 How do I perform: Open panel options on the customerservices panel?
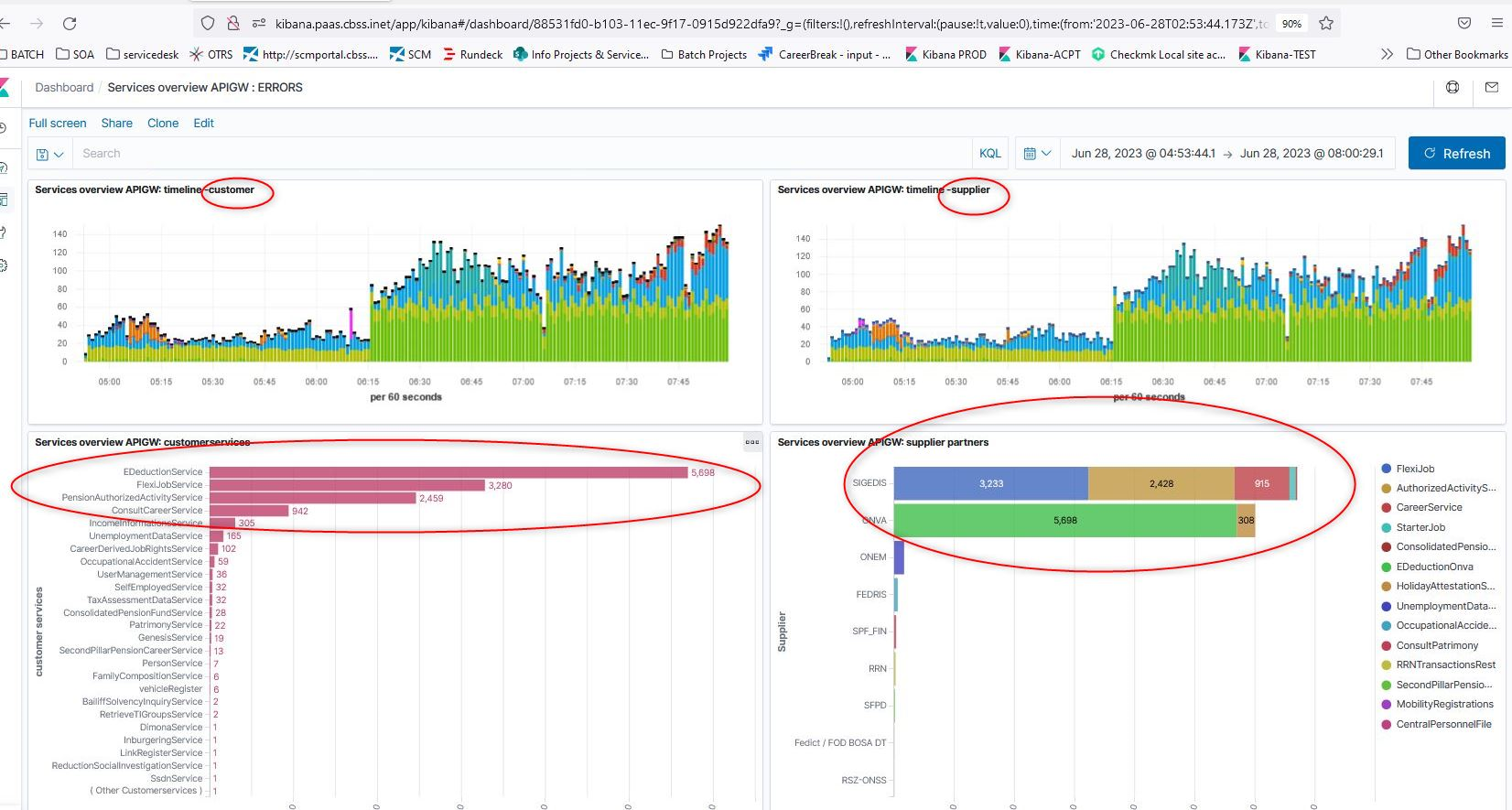tap(752, 442)
